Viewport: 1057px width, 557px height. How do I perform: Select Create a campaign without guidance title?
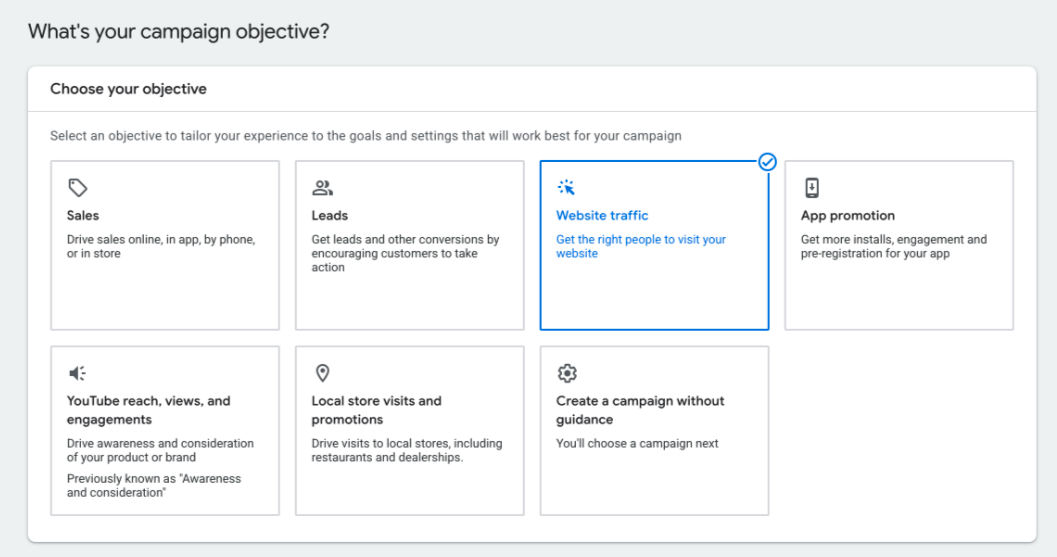tap(640, 410)
